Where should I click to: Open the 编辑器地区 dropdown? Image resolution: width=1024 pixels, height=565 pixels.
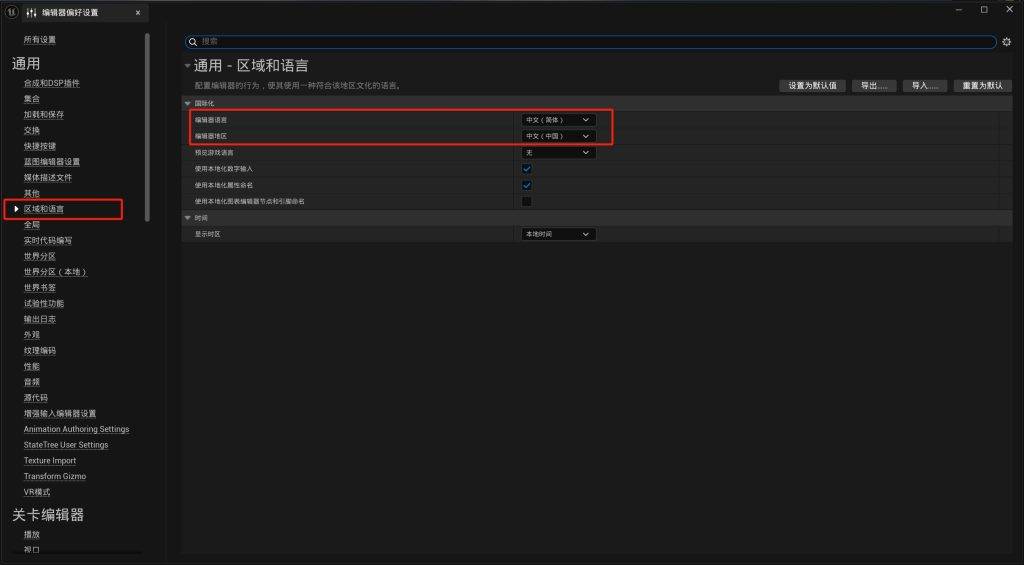click(x=558, y=136)
